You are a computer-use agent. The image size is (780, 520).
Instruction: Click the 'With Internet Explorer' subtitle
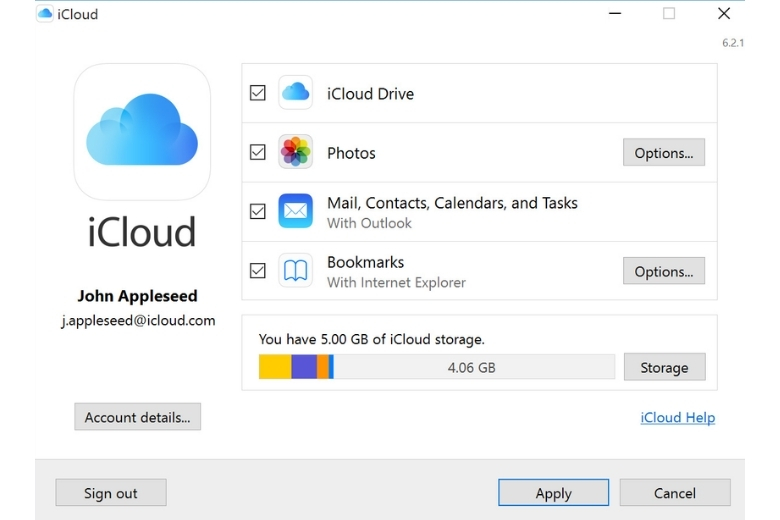point(396,283)
